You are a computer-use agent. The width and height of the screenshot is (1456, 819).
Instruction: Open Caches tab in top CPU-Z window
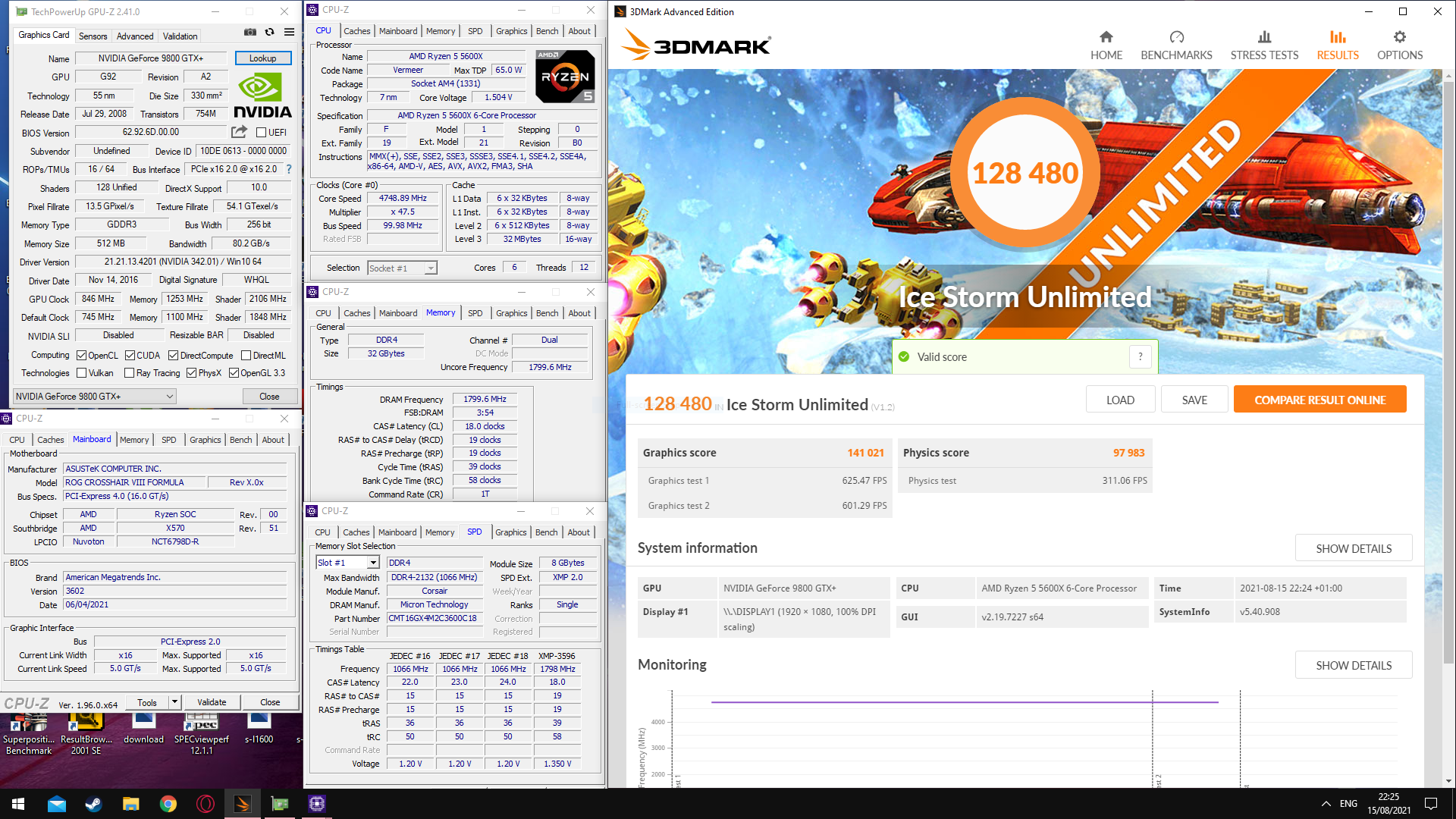coord(356,31)
